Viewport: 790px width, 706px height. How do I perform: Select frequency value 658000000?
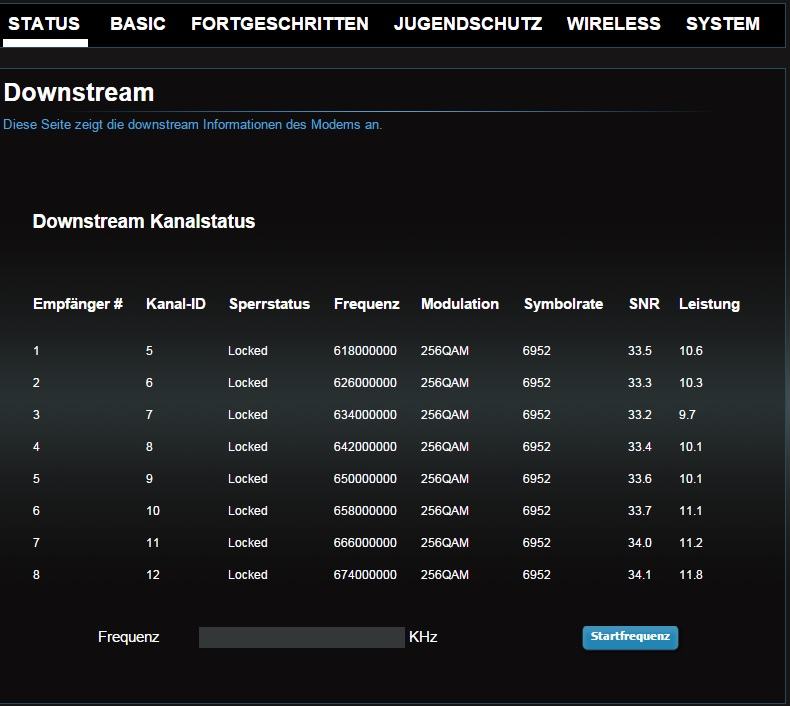[x=365, y=510]
